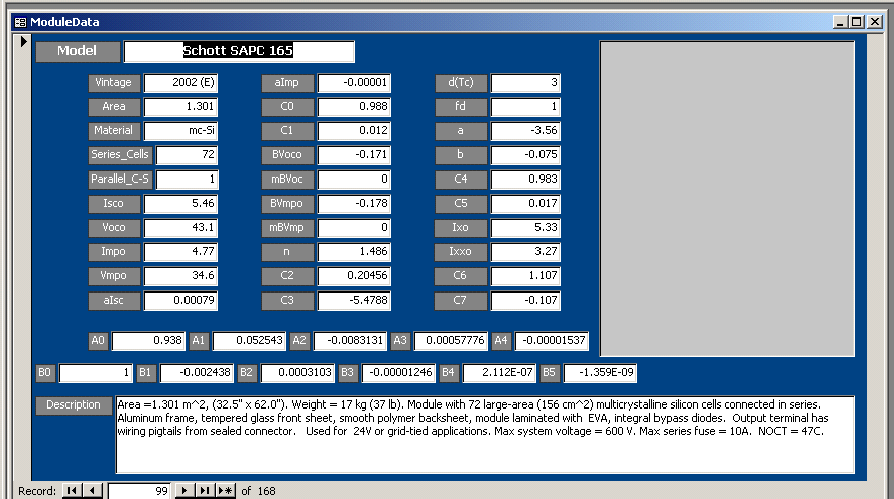Click the Vintage label

114,83
